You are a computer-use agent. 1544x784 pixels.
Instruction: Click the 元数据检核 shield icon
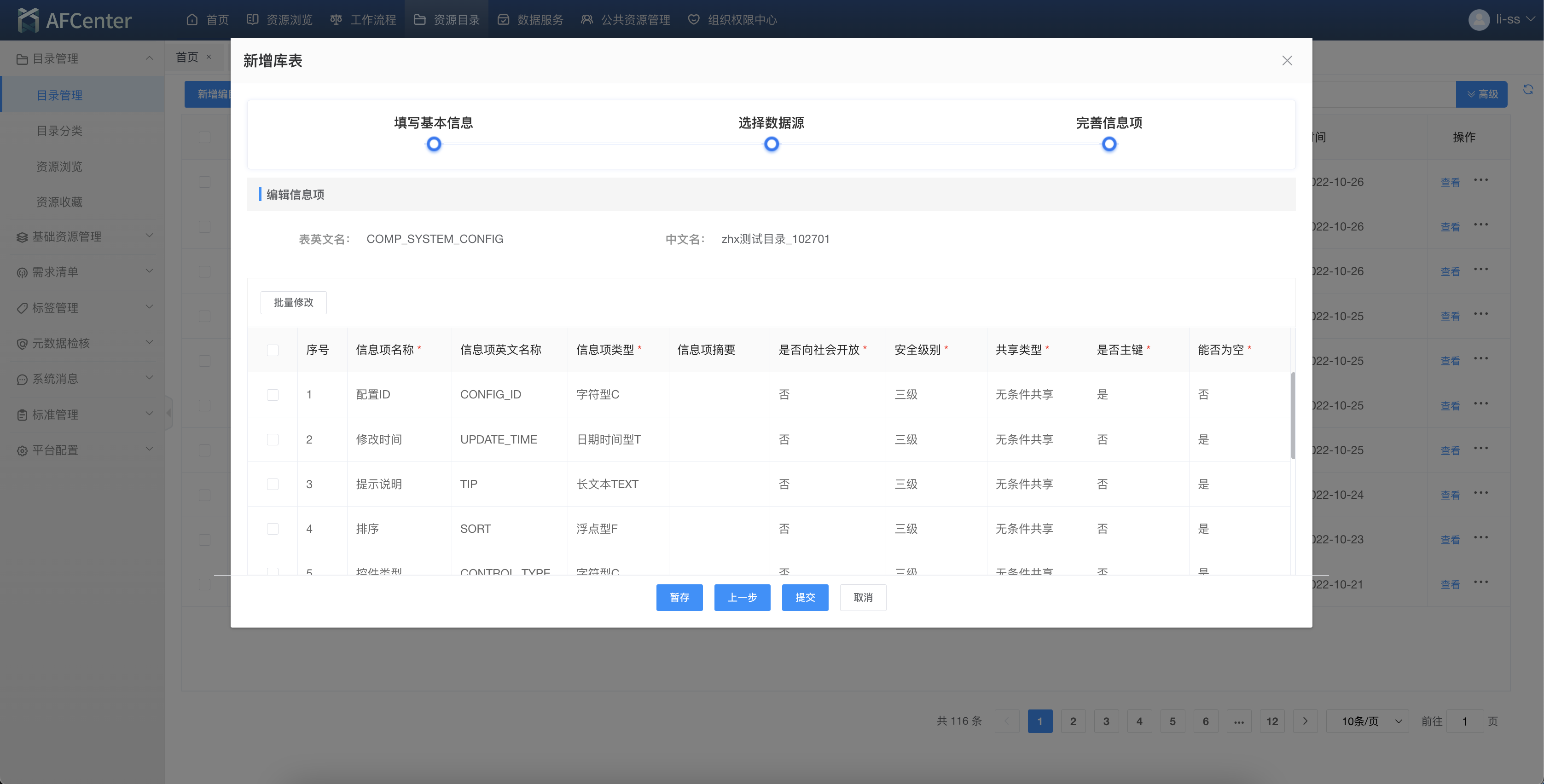[x=22, y=343]
